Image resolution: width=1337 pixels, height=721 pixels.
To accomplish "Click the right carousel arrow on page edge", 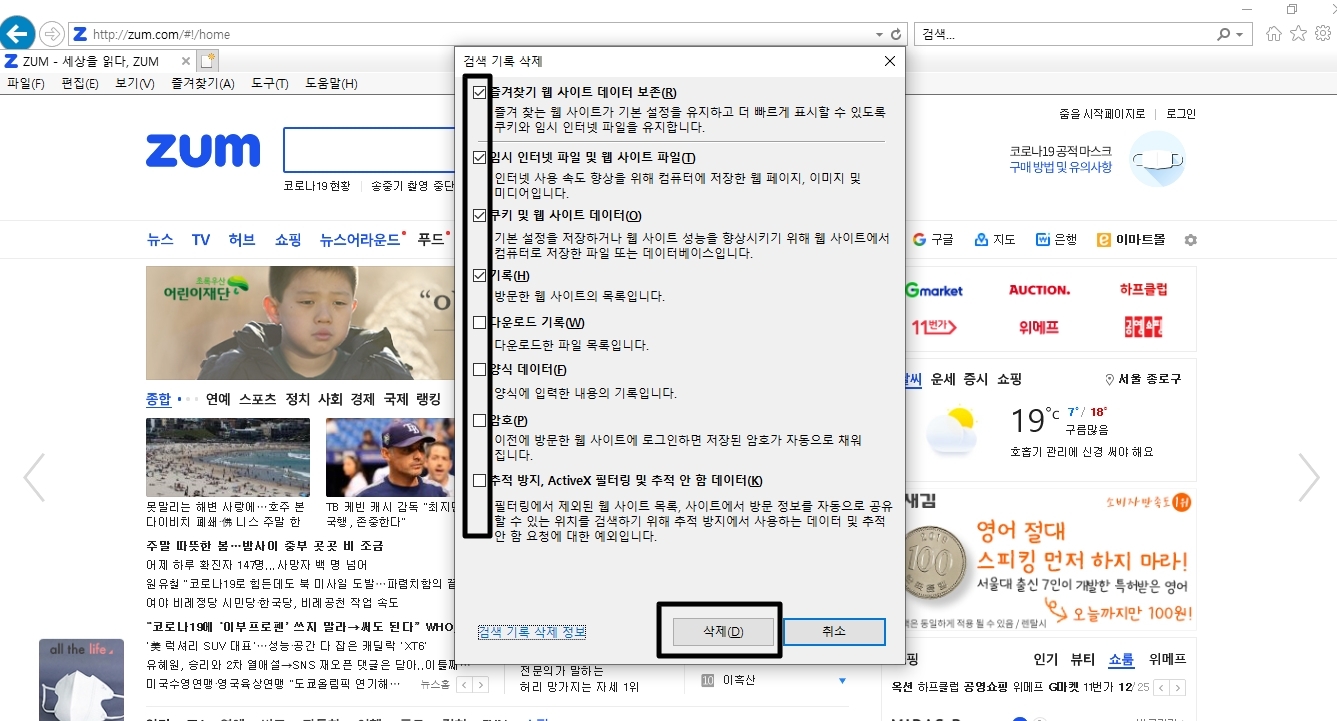I will [1308, 477].
